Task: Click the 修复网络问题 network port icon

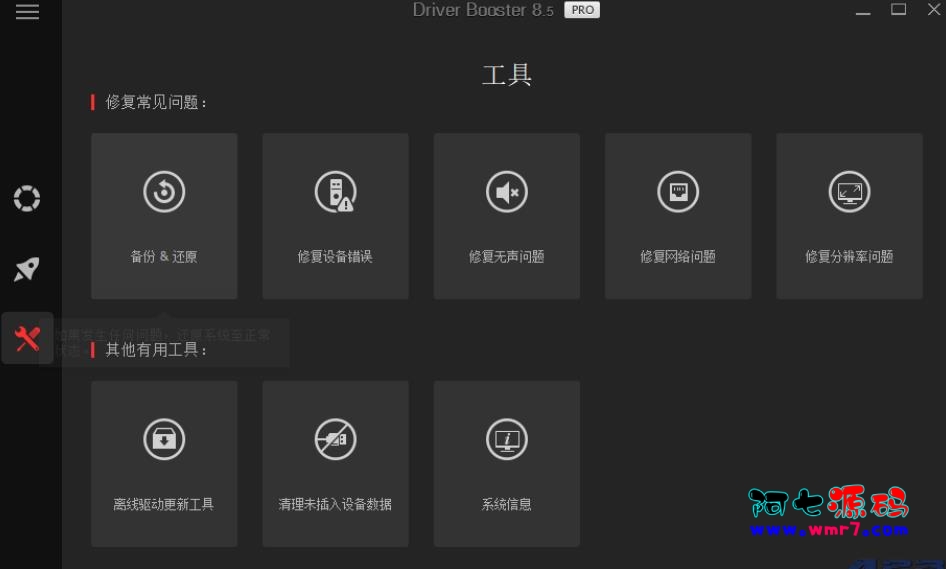Action: coord(678,192)
